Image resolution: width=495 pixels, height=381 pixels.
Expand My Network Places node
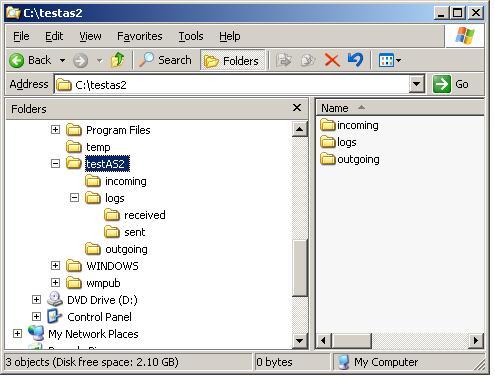tap(17, 333)
